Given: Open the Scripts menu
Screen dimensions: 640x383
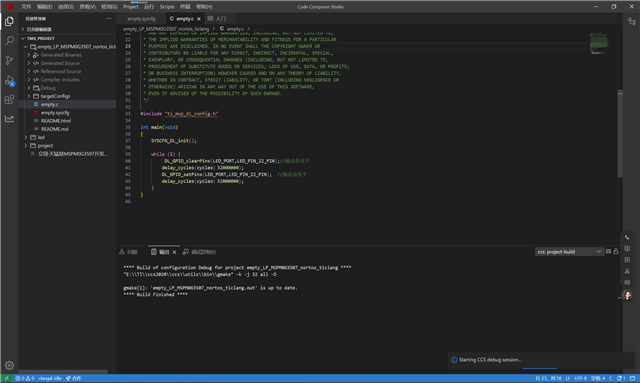Looking at the screenshot, I should click(167, 7).
